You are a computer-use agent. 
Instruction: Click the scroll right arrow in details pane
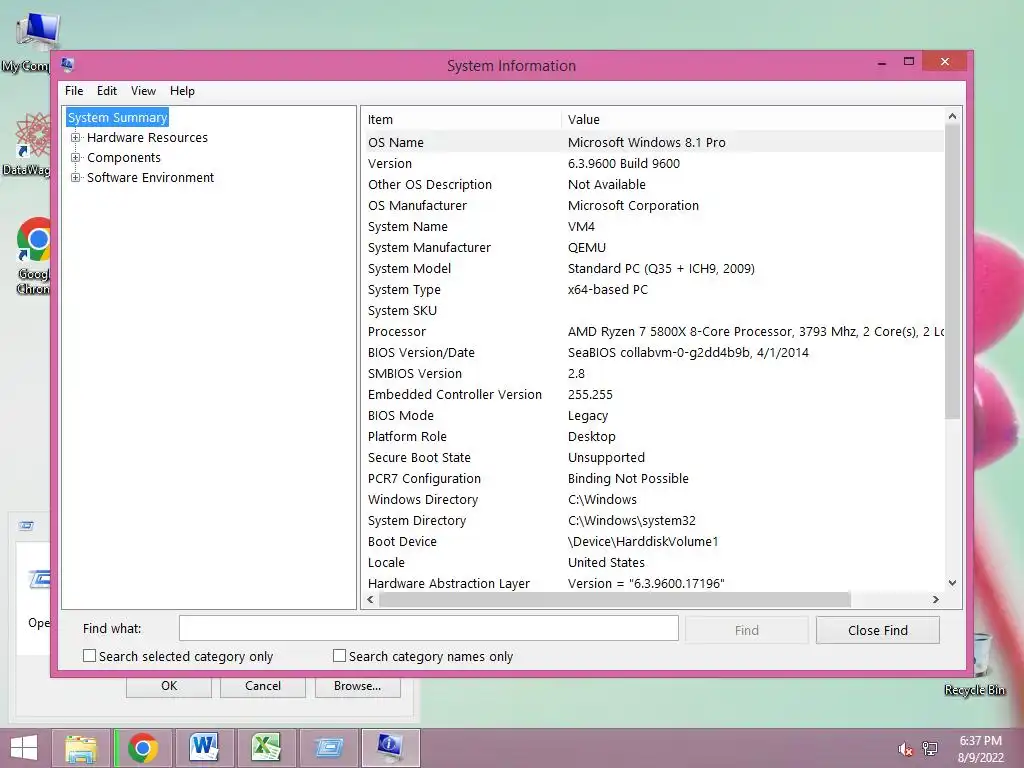[936, 600]
